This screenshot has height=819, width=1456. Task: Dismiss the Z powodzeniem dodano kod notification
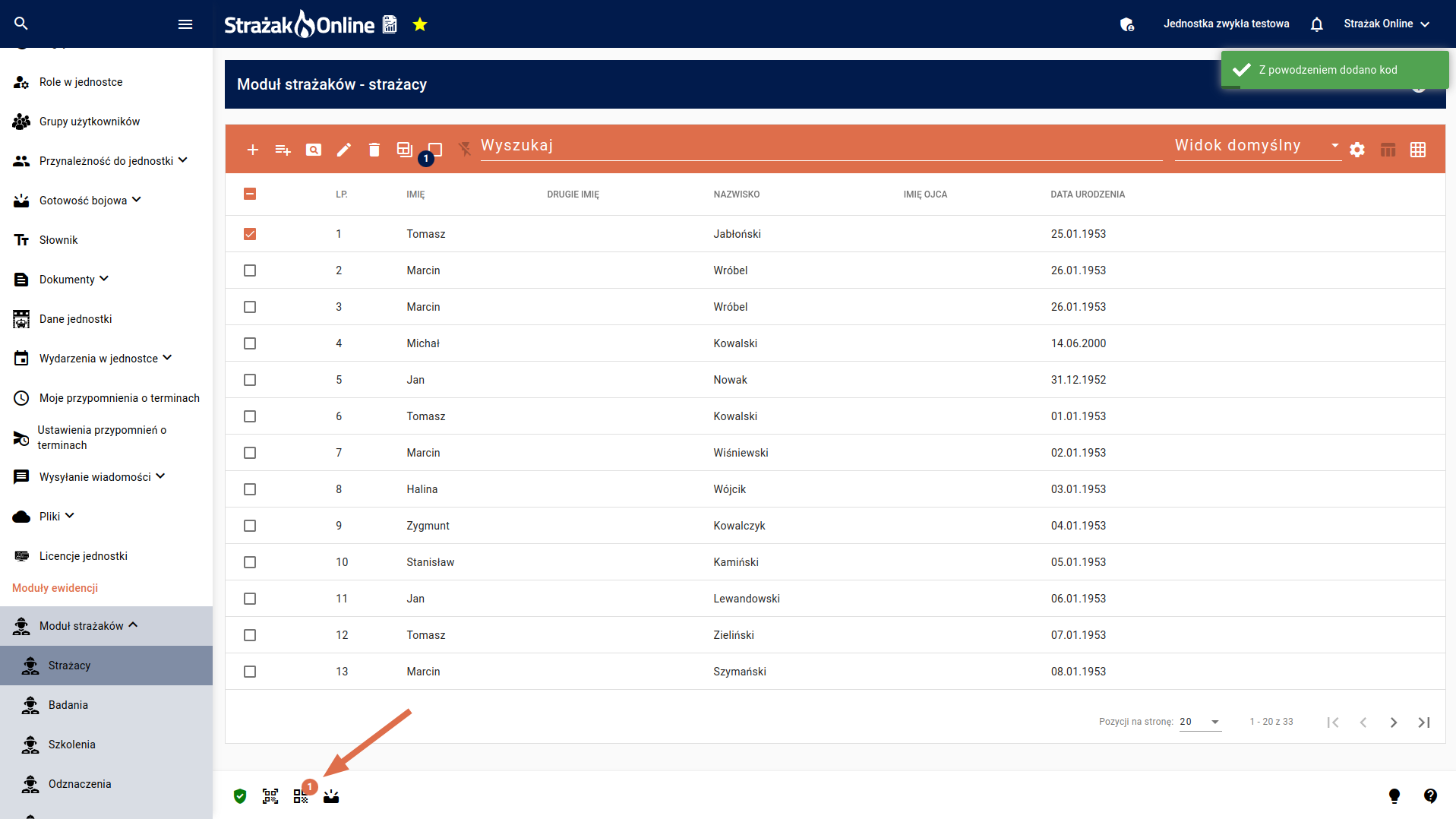pyautogui.click(x=1334, y=70)
